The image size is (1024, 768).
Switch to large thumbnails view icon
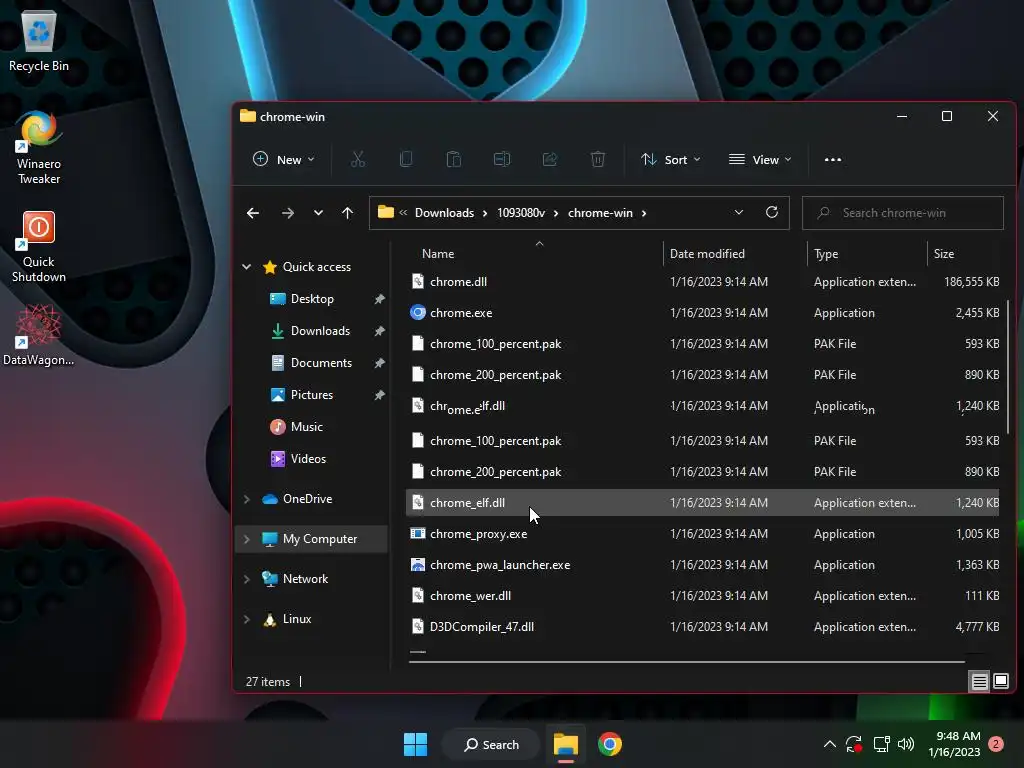coord(1000,682)
